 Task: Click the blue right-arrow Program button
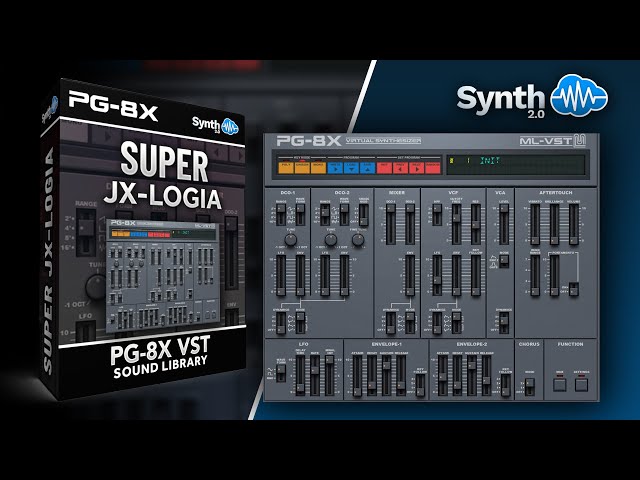click(x=335, y=167)
